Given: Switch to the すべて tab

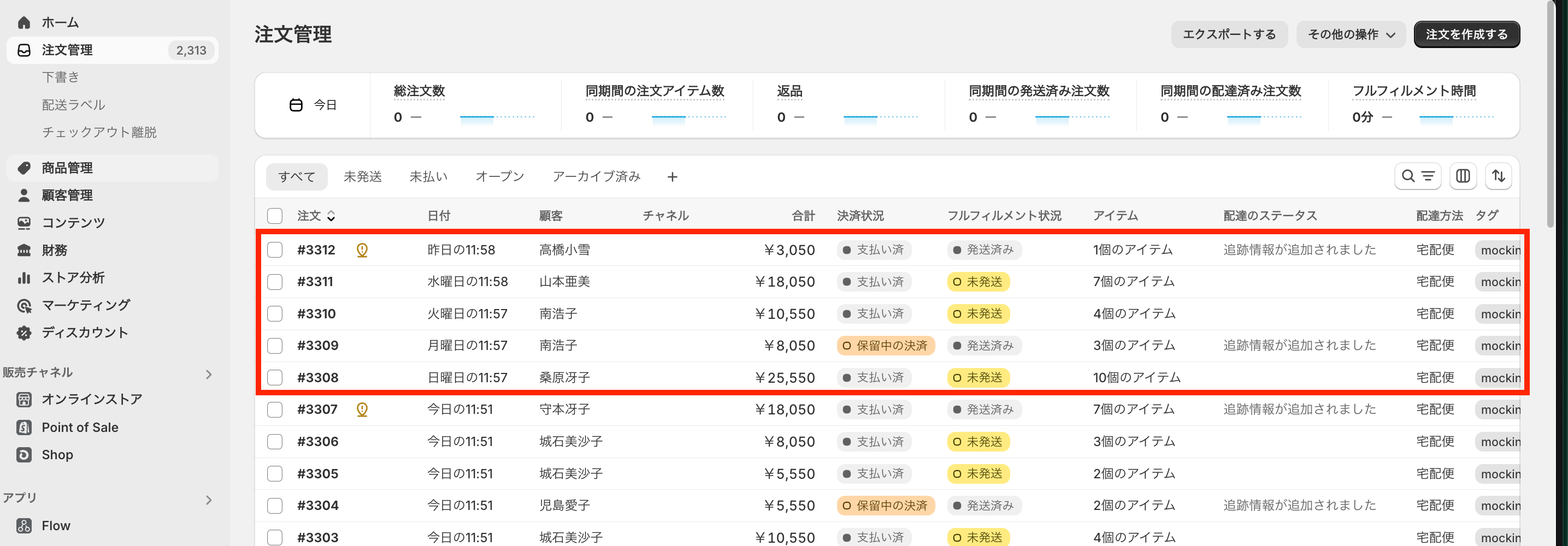Looking at the screenshot, I should (297, 177).
